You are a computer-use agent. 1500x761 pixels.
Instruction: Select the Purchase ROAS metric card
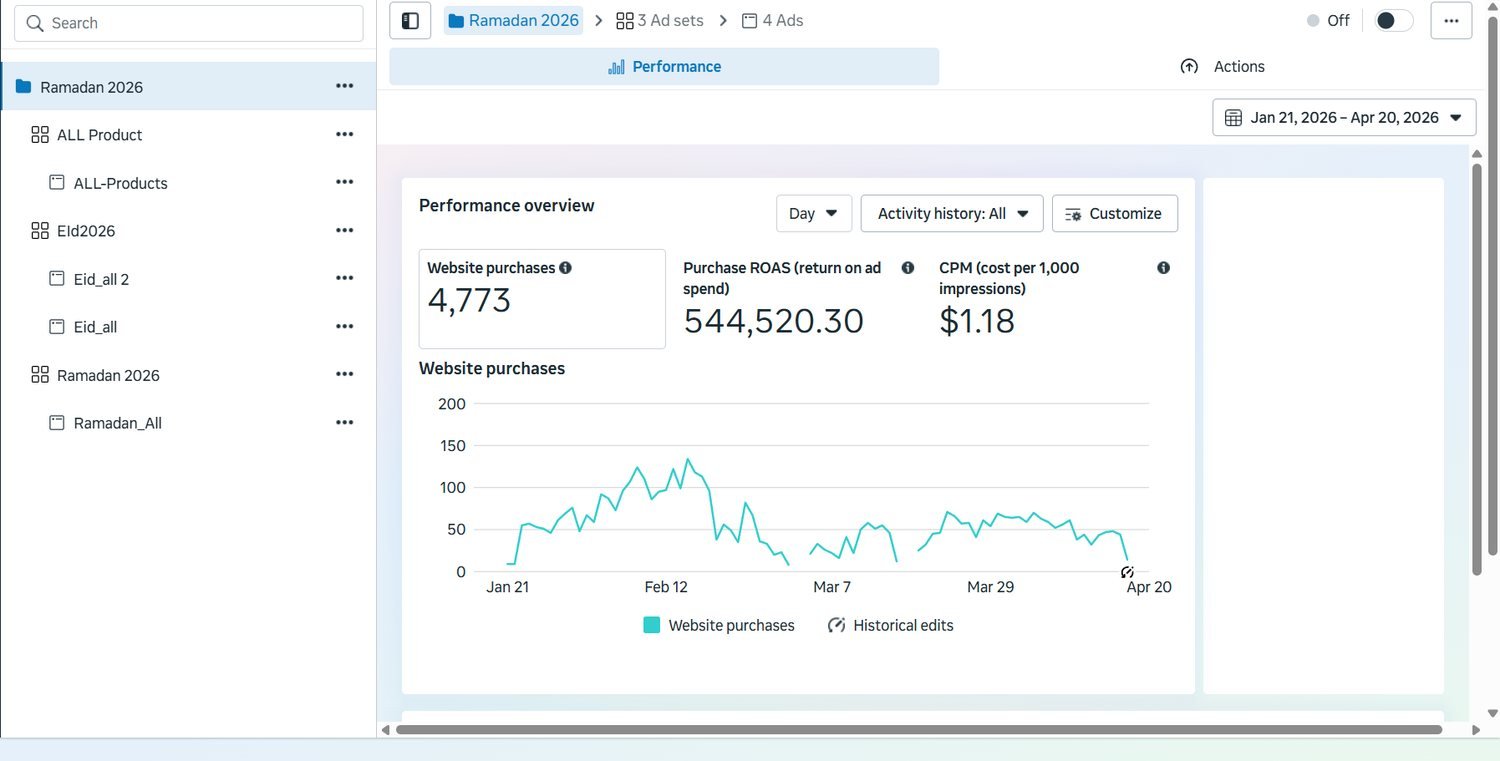798,299
